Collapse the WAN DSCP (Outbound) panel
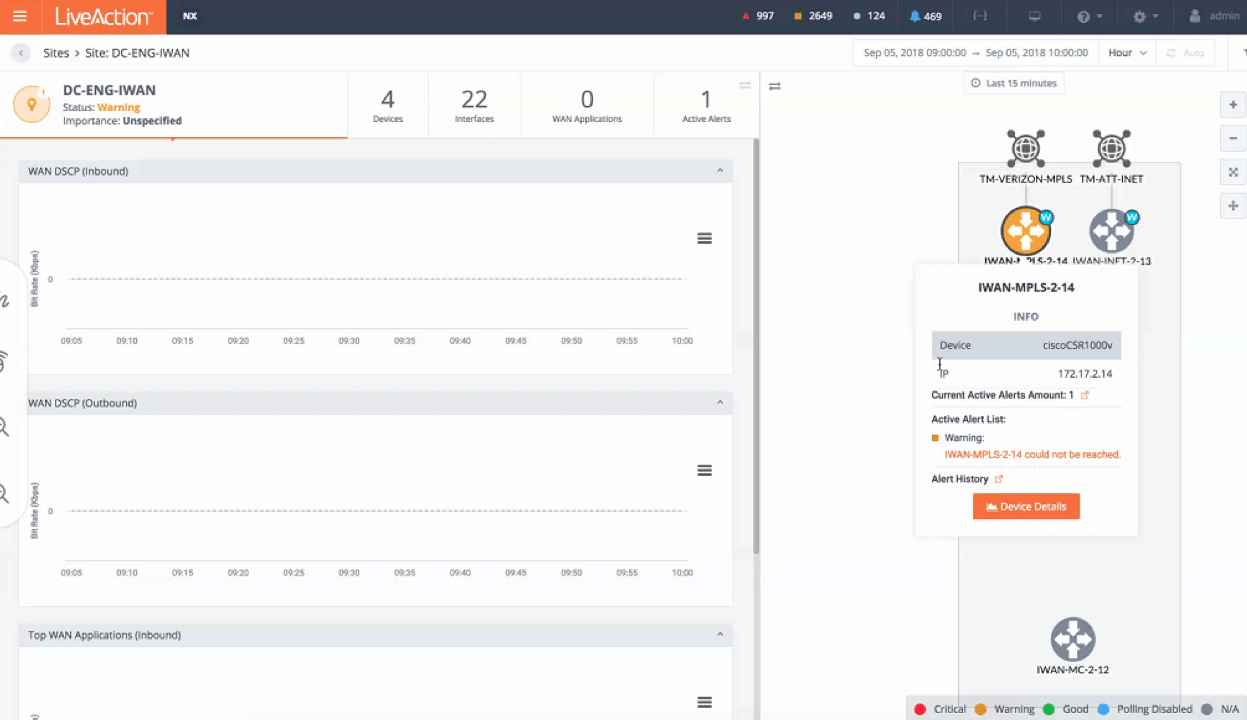The width and height of the screenshot is (1247, 720). (720, 403)
